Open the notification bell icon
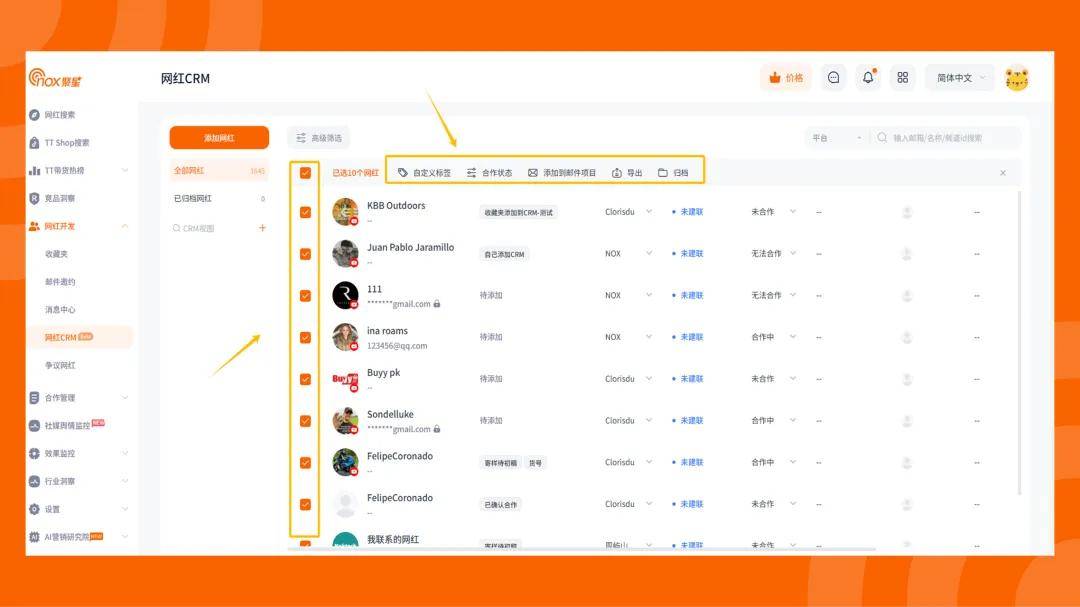Screen dimensions: 1080x607 [868, 78]
